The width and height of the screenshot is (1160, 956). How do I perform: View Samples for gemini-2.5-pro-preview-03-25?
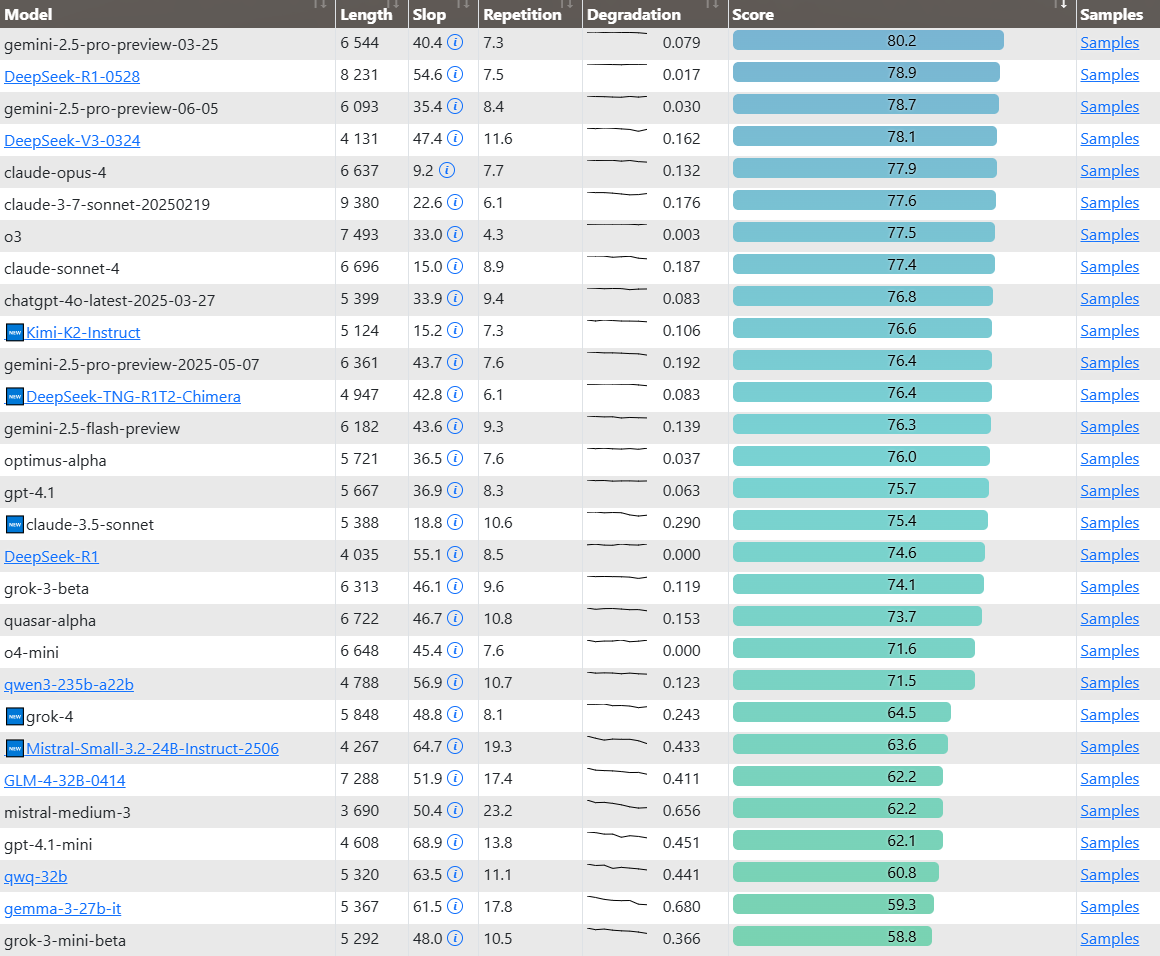pyautogui.click(x=1109, y=42)
